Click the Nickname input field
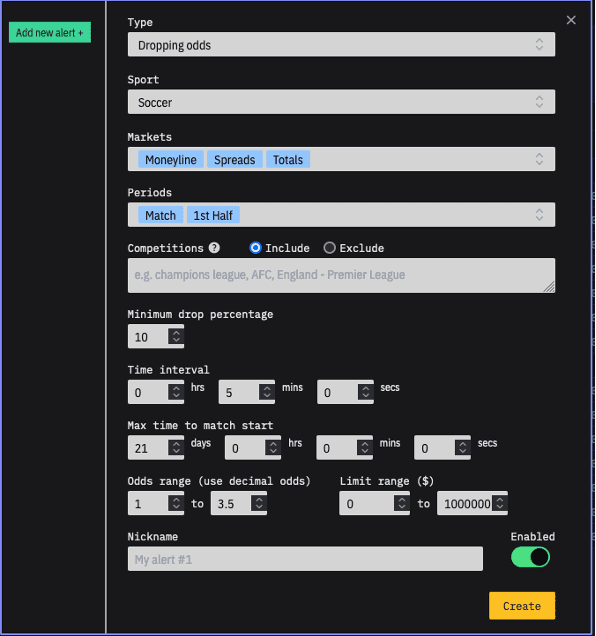 (x=305, y=559)
